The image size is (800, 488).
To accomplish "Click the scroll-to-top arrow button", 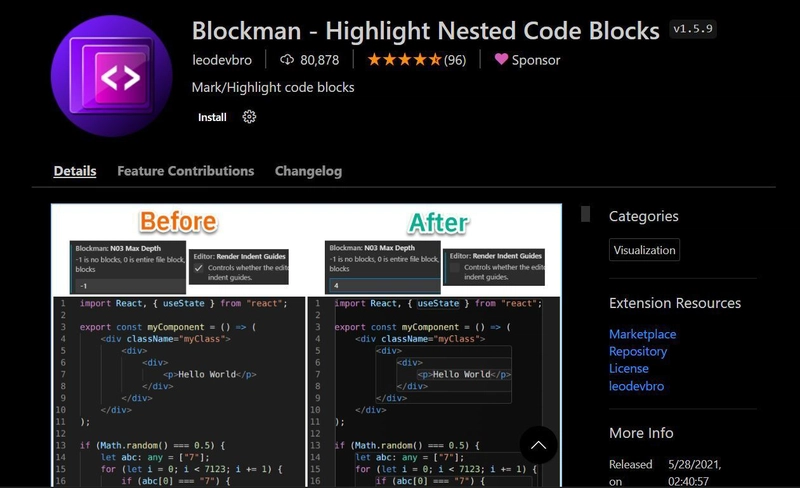I will pos(538,445).
